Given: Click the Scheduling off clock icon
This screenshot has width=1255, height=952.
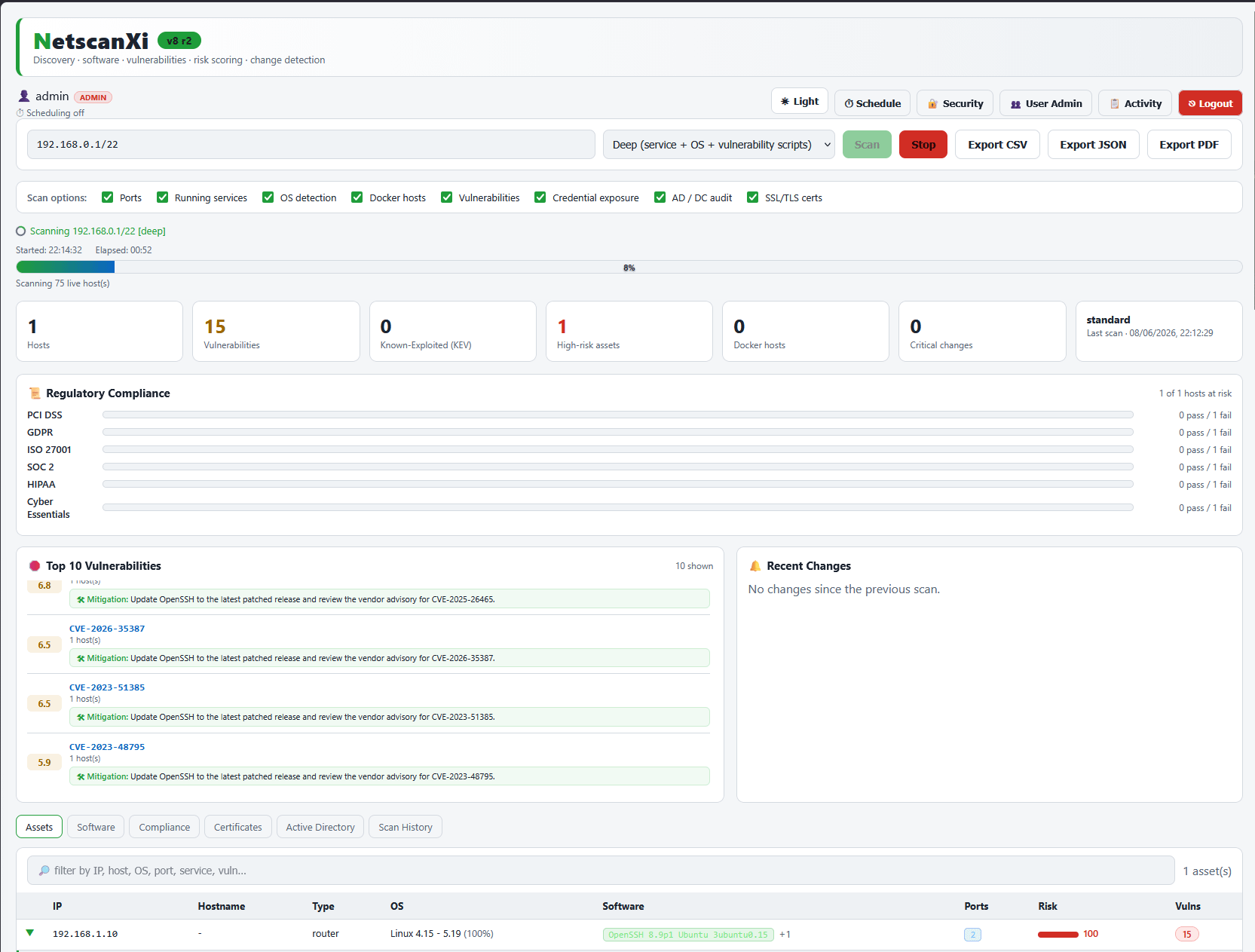Looking at the screenshot, I should (20, 113).
